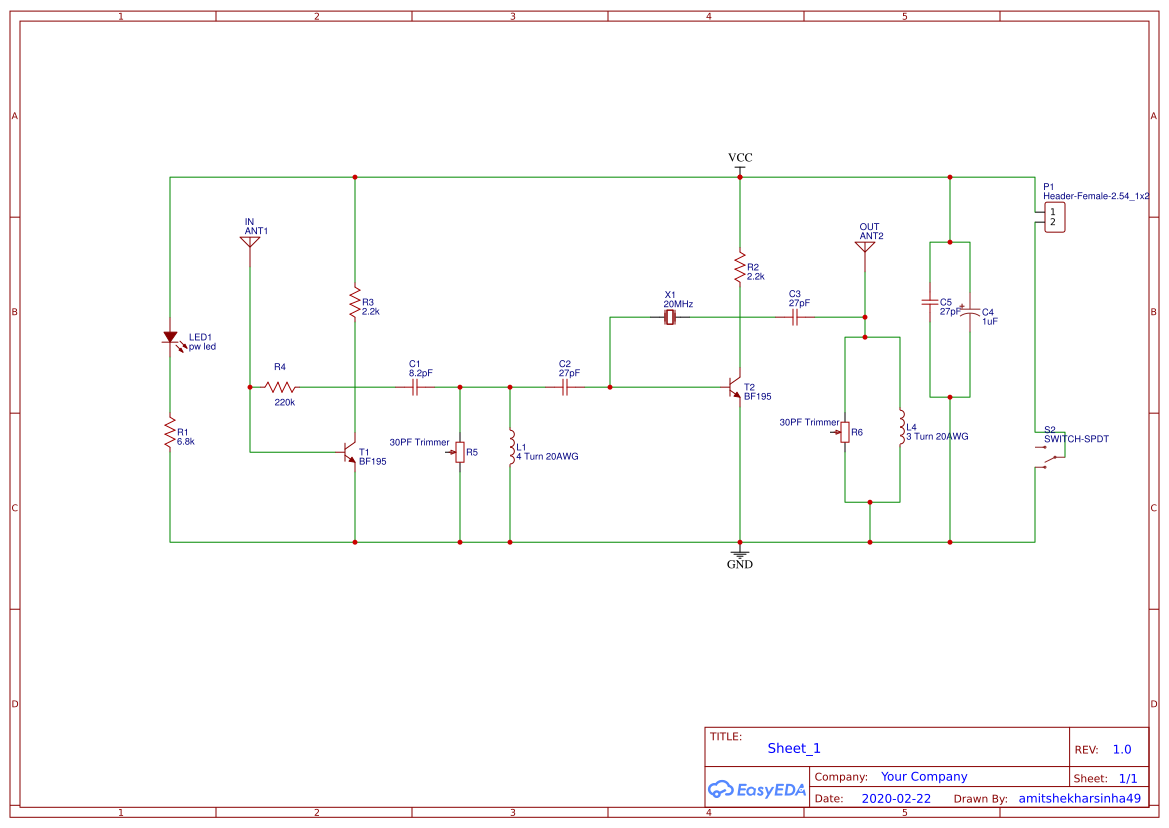Click the Sheet_1 title text
Screen dimensions: 1169x828
pos(793,747)
